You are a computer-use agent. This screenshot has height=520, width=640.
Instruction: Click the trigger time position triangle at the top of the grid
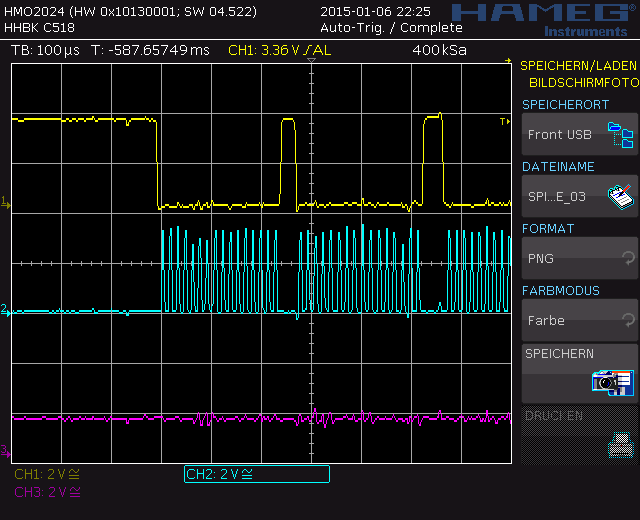pyautogui.click(x=311, y=60)
